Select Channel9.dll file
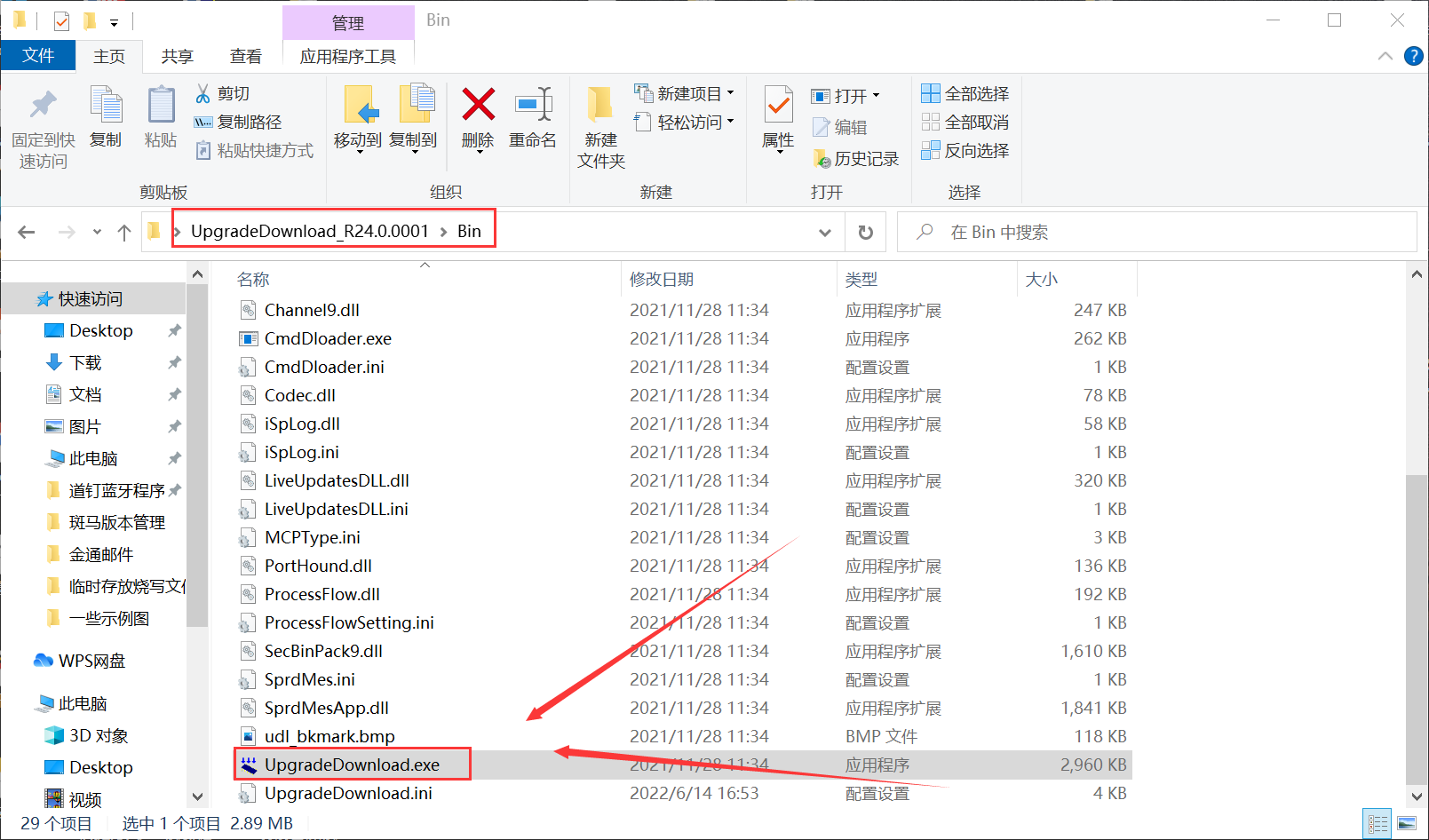The width and height of the screenshot is (1429, 840). click(312, 310)
